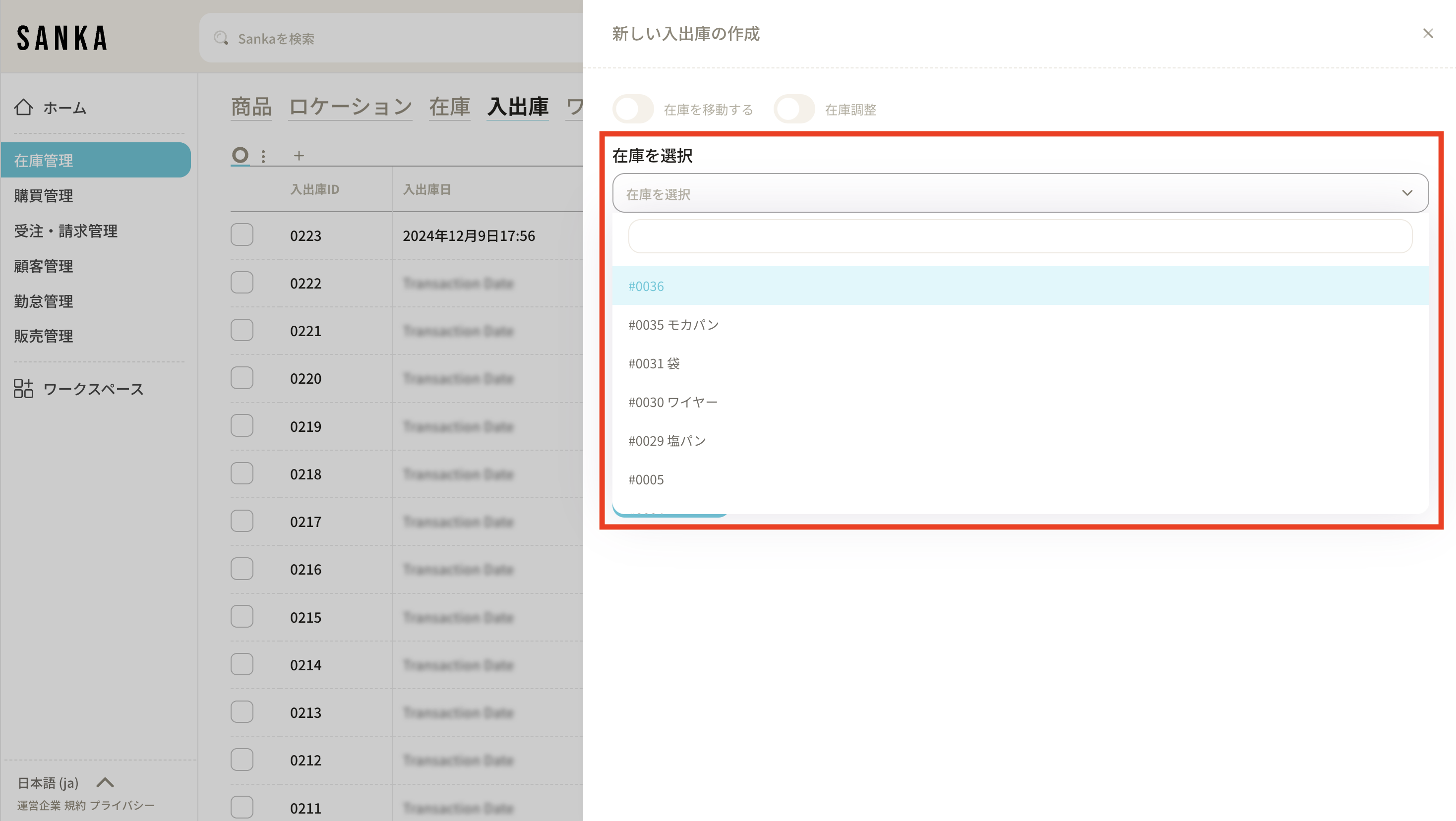The image size is (1456, 821).
Task: Open 購買管理 in the sidebar
Action: (x=44, y=195)
